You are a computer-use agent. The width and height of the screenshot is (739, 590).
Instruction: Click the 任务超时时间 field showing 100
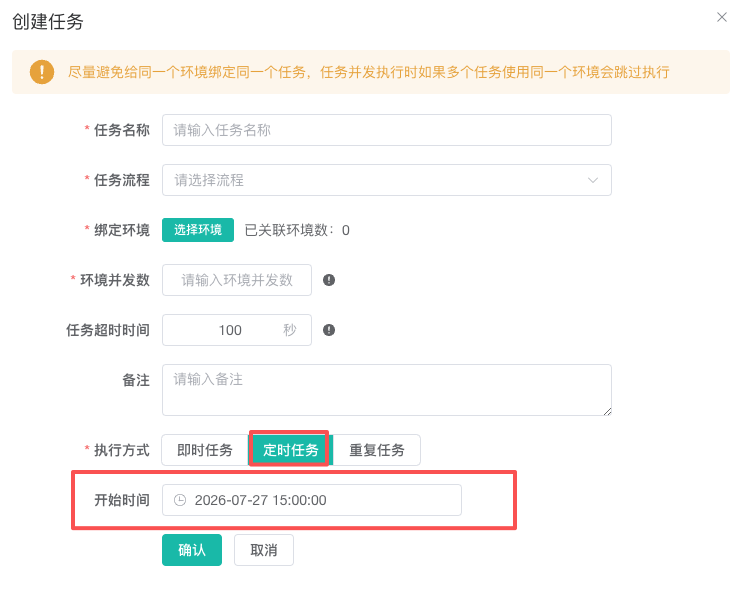[x=237, y=330]
